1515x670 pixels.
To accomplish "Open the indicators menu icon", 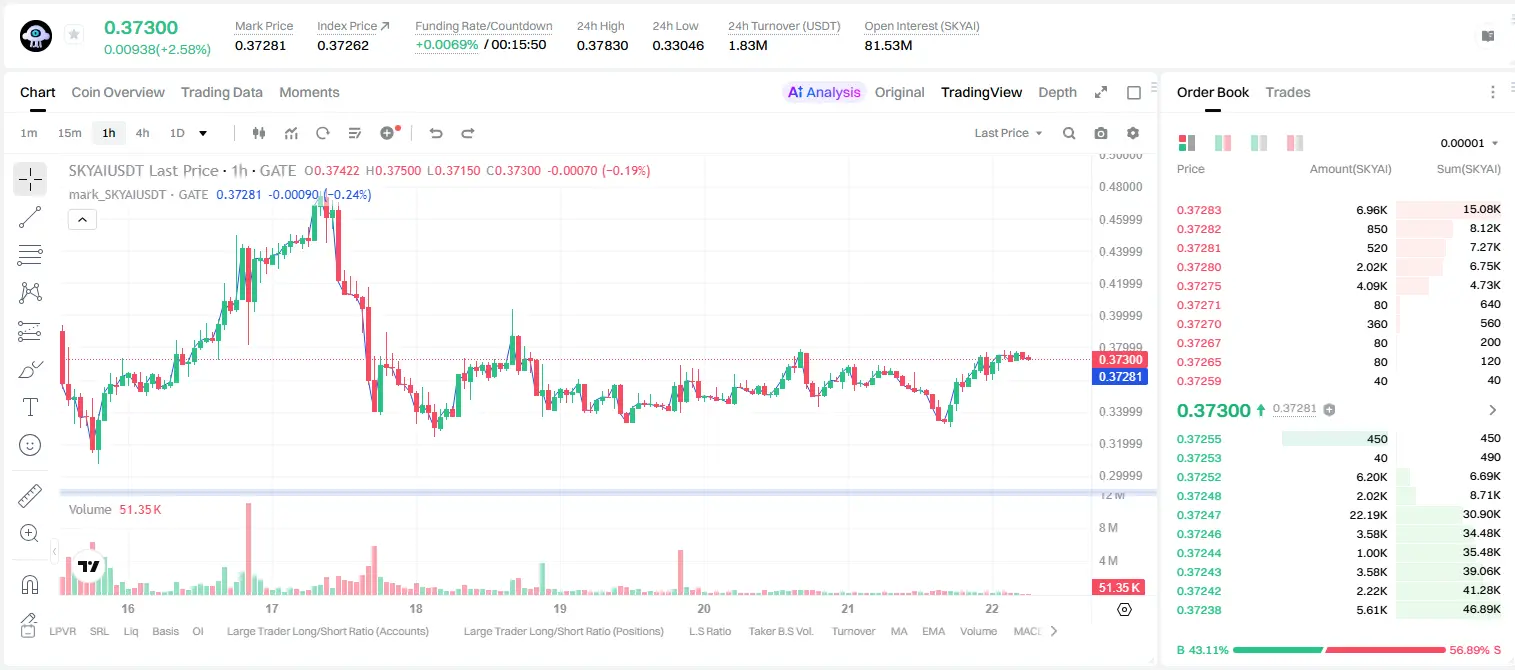I will pyautogui.click(x=291, y=133).
